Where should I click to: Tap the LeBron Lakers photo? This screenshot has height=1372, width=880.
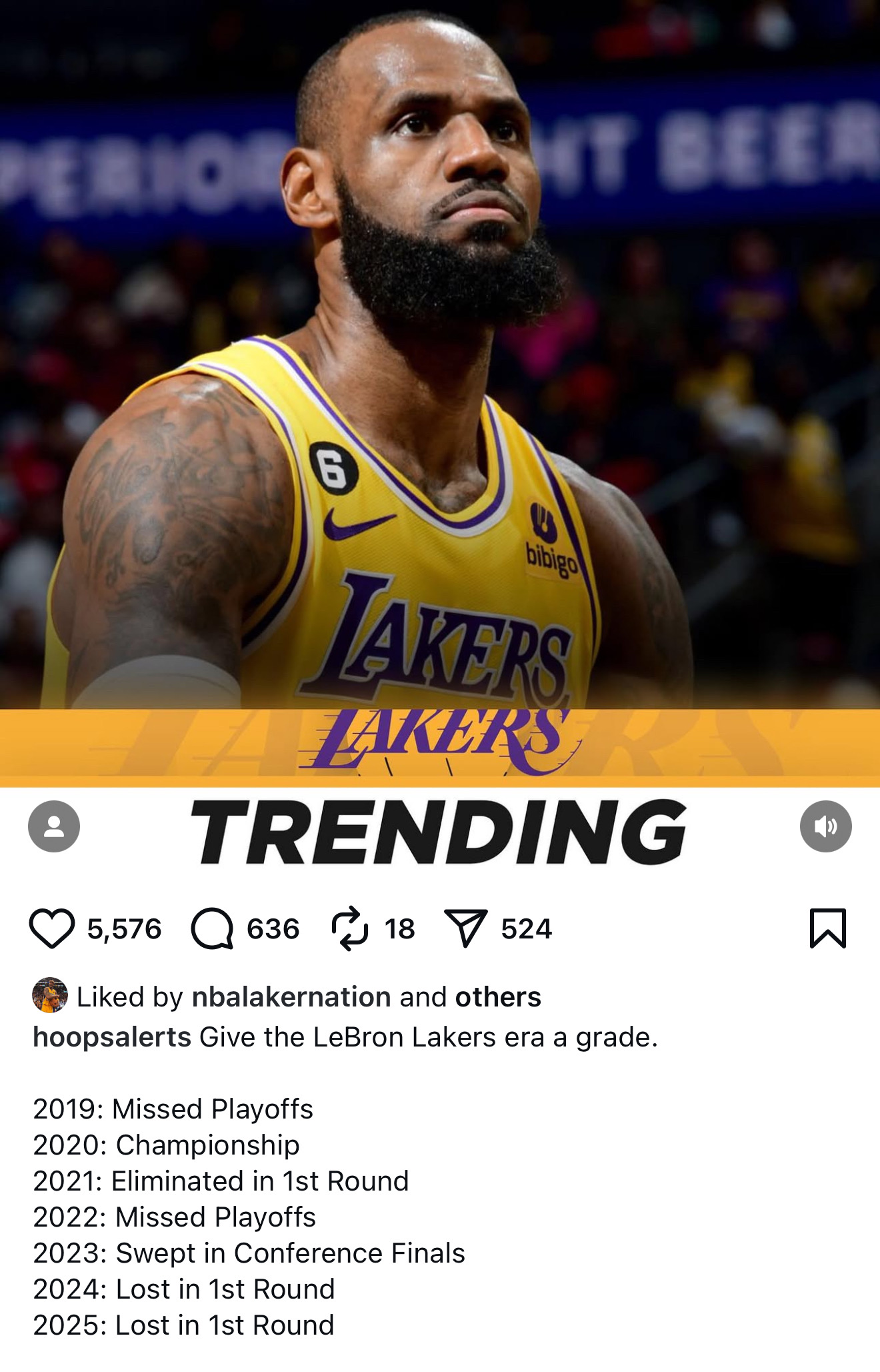tap(440, 354)
